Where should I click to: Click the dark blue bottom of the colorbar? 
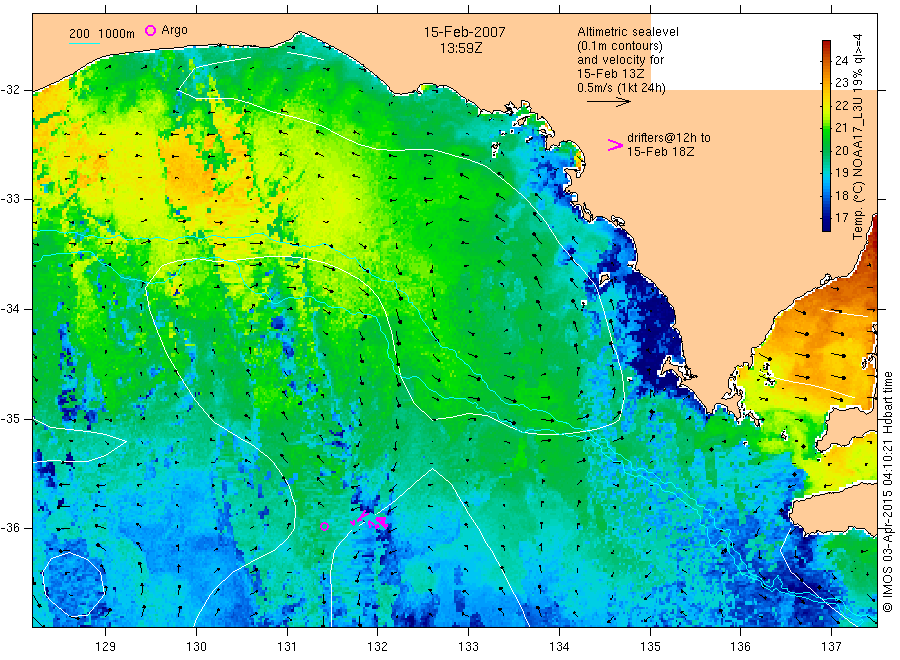point(826,224)
